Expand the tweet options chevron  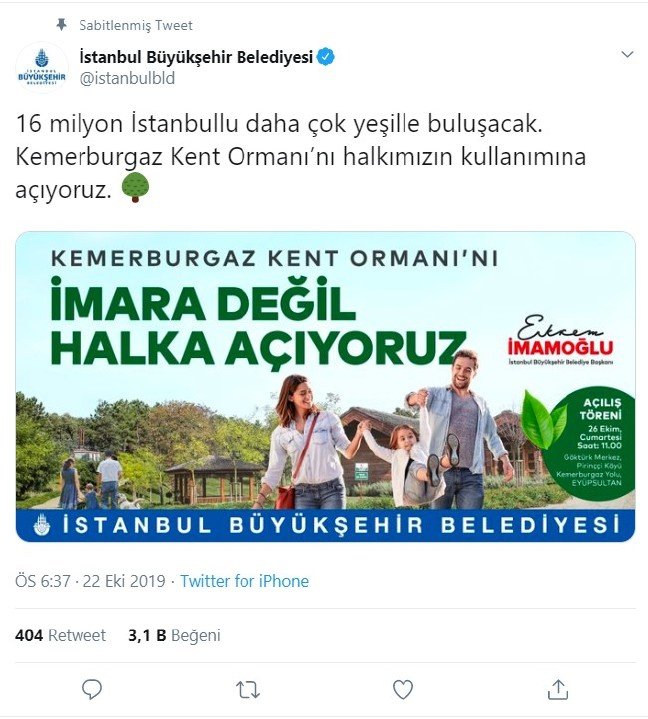pos(627,55)
